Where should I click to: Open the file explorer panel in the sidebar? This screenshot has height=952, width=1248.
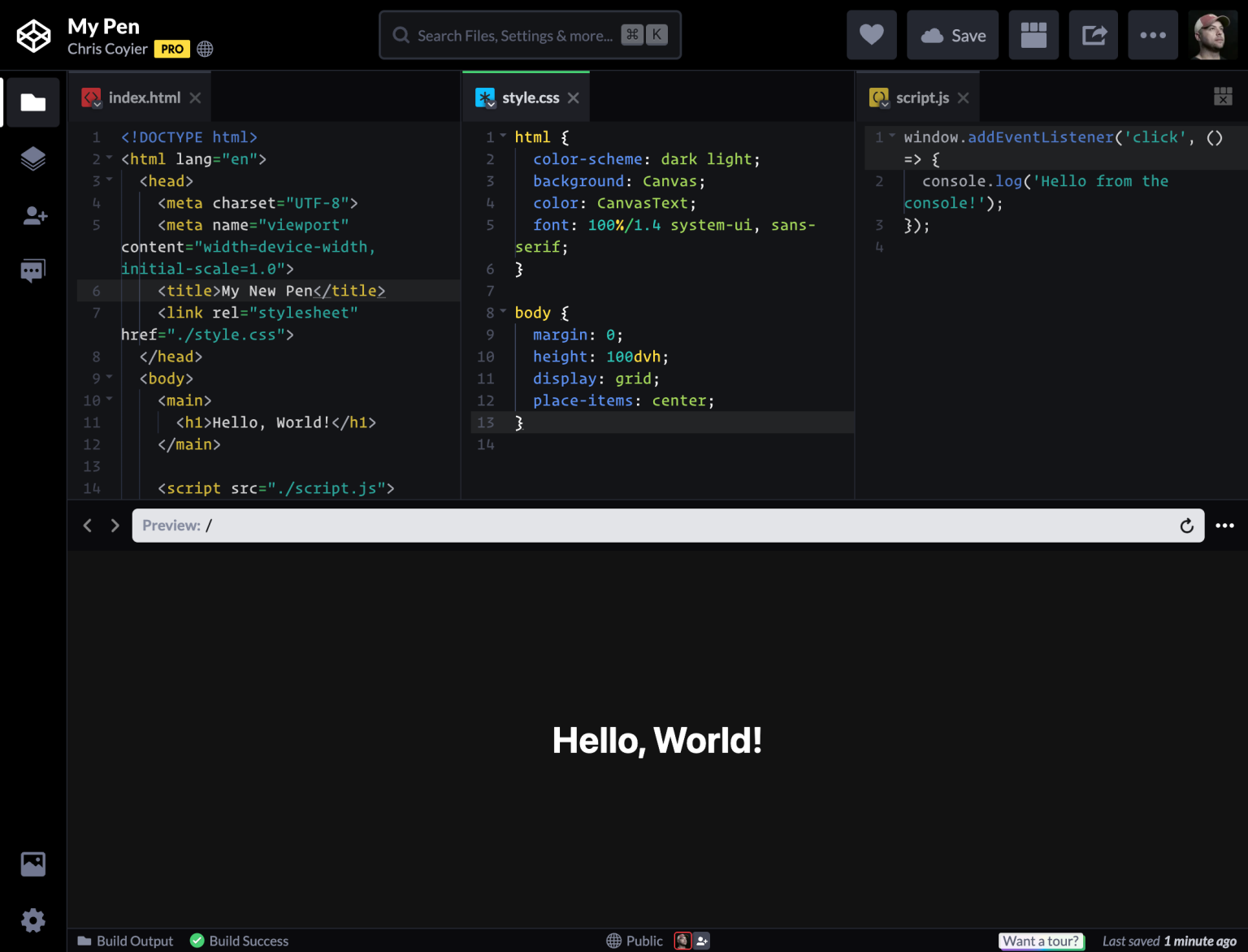(x=32, y=102)
